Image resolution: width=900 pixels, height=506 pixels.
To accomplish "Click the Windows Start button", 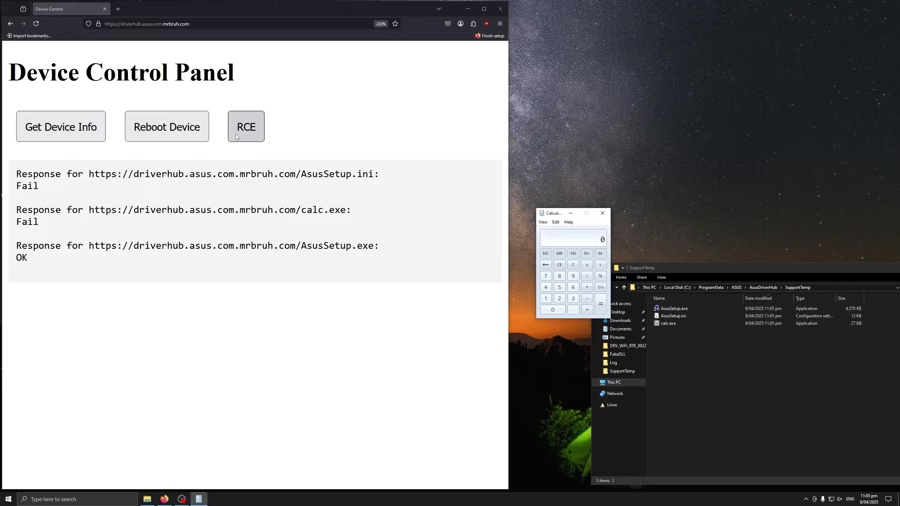I will coord(8,499).
